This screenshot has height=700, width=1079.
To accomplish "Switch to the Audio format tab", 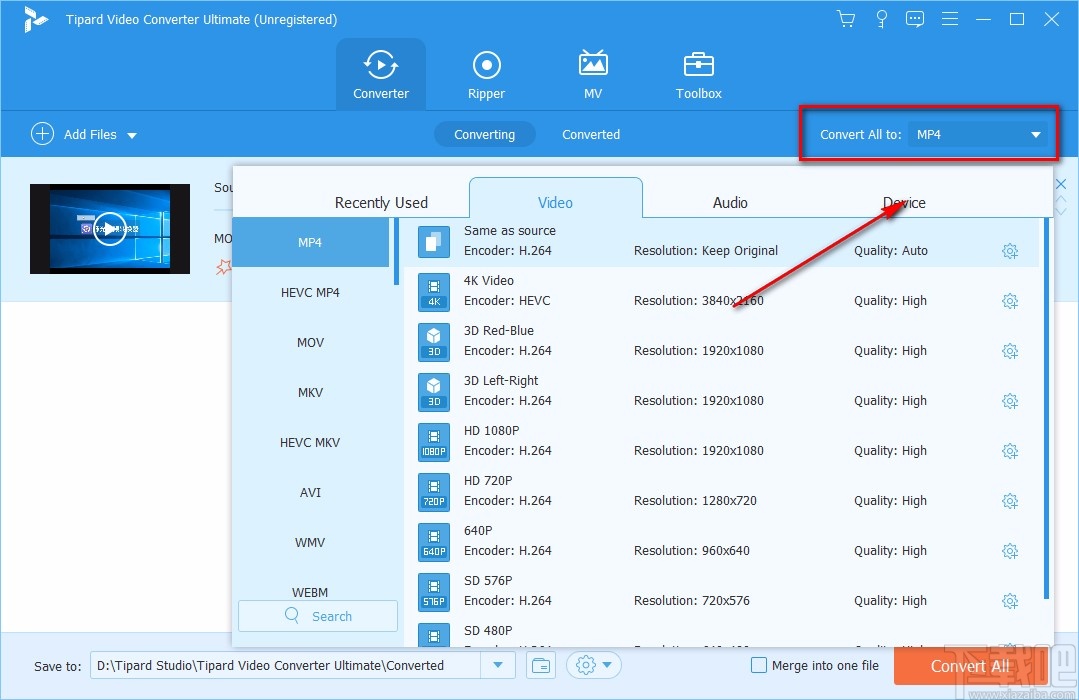I will coord(730,202).
